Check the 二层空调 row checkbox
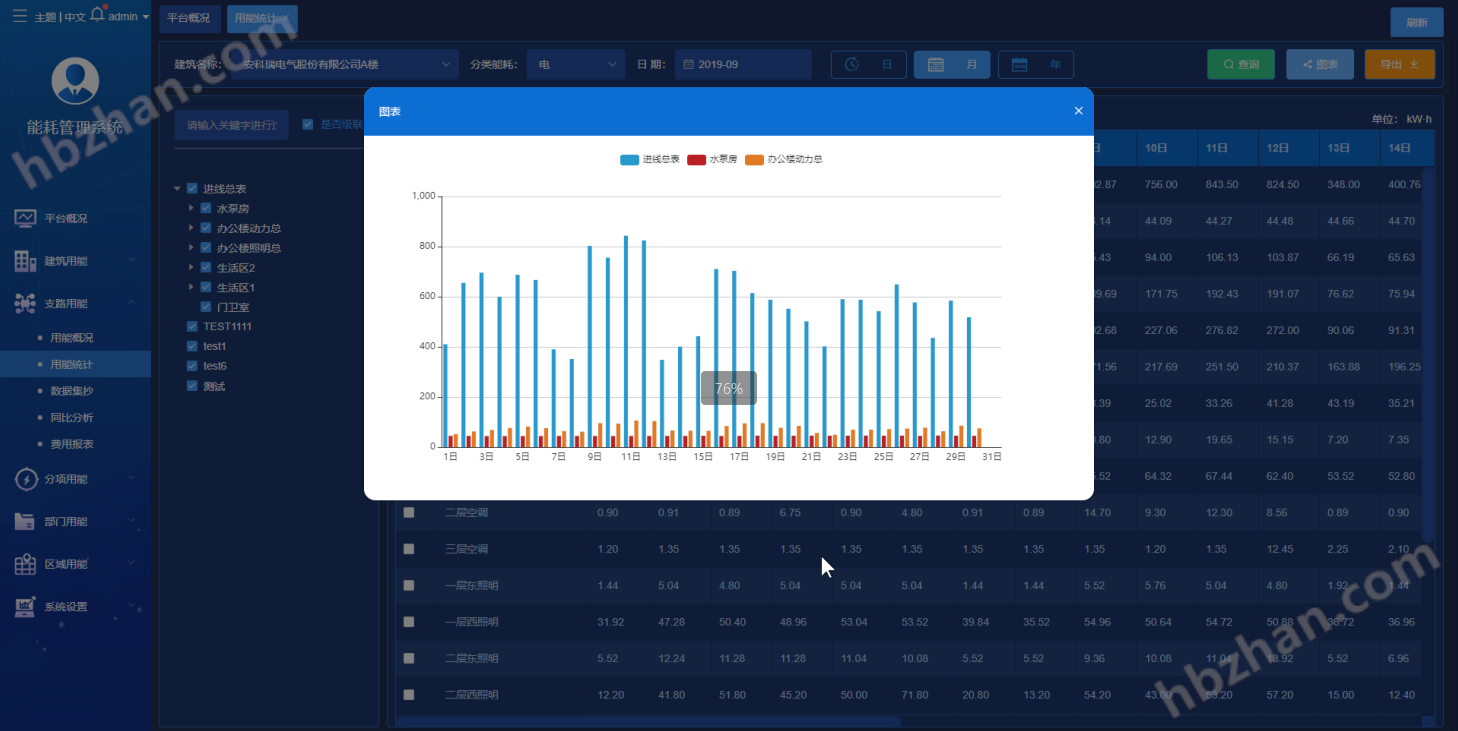This screenshot has height=731, width=1458. coord(408,513)
